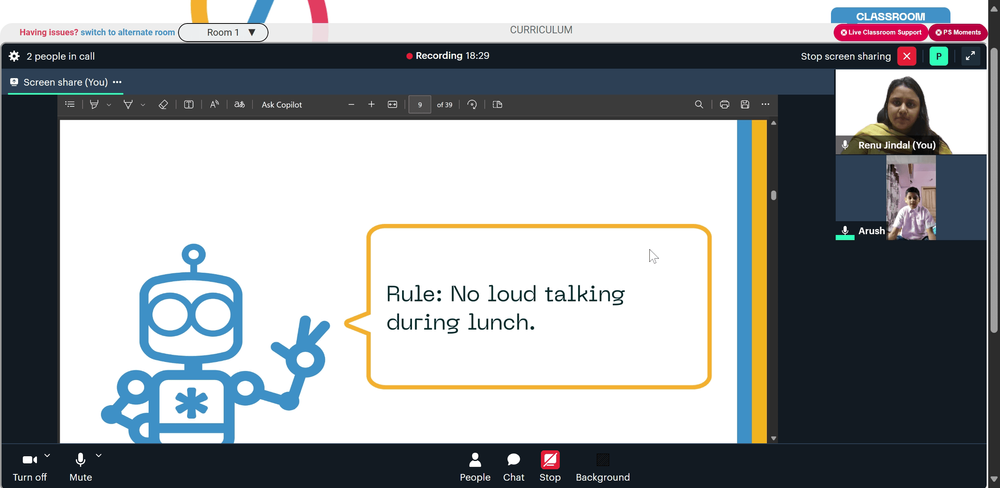1000x488 pixels.
Task: Click the print icon in PDF toolbar
Action: [x=724, y=105]
